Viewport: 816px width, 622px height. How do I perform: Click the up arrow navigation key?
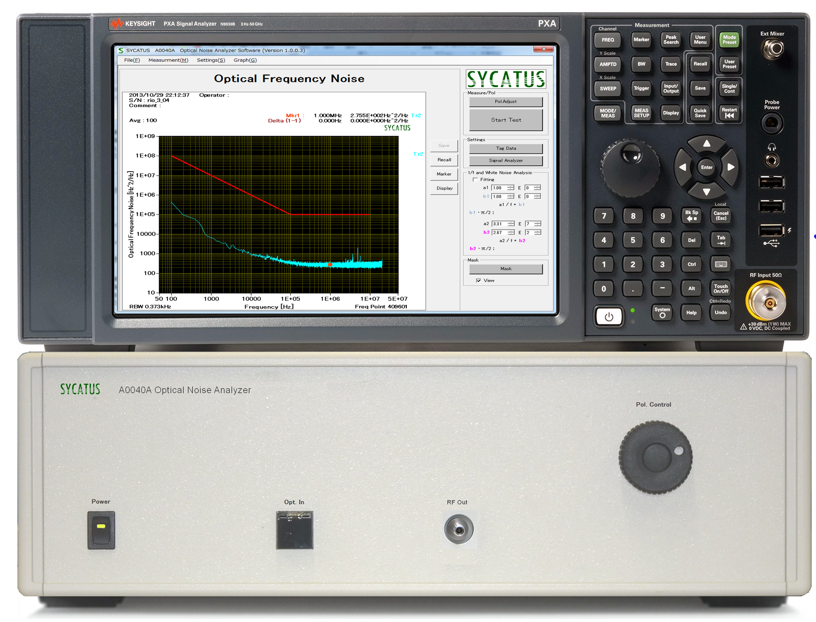click(706, 144)
